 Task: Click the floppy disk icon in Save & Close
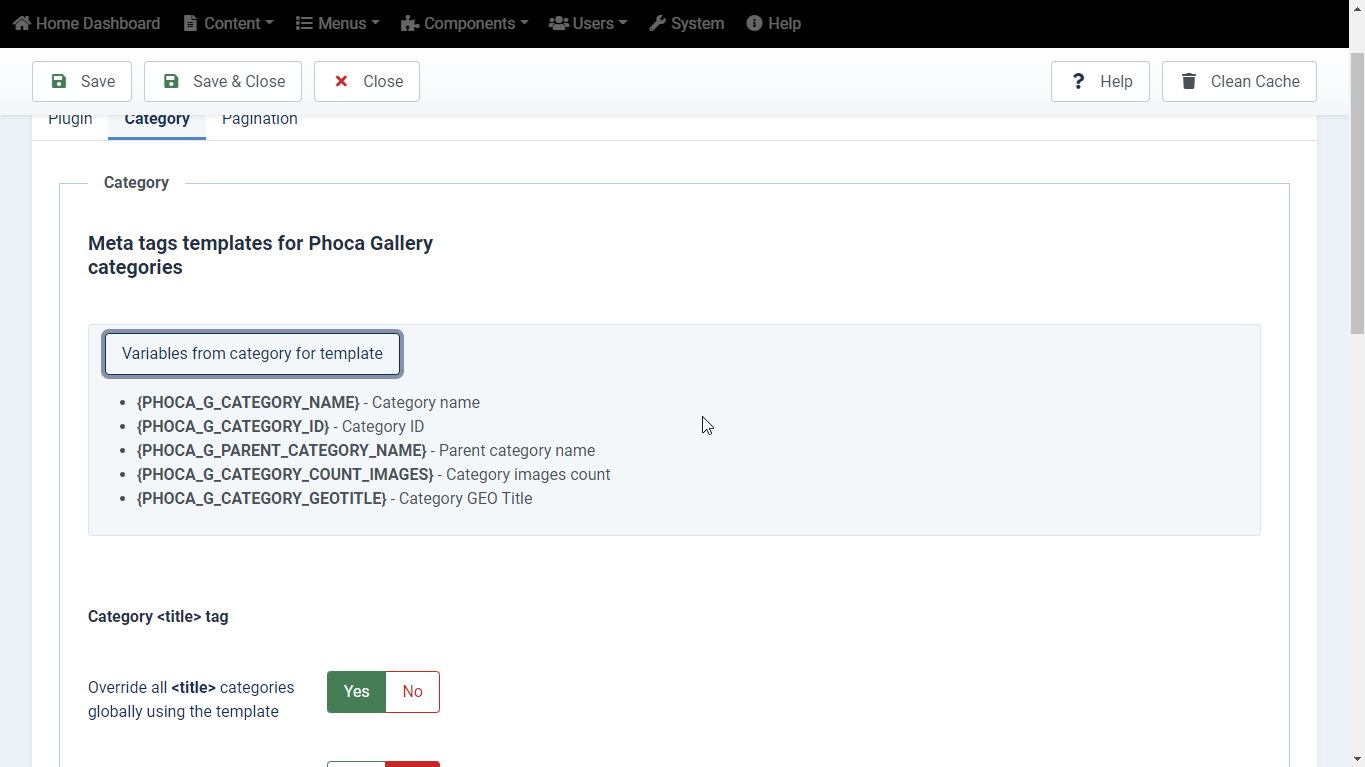[171, 82]
